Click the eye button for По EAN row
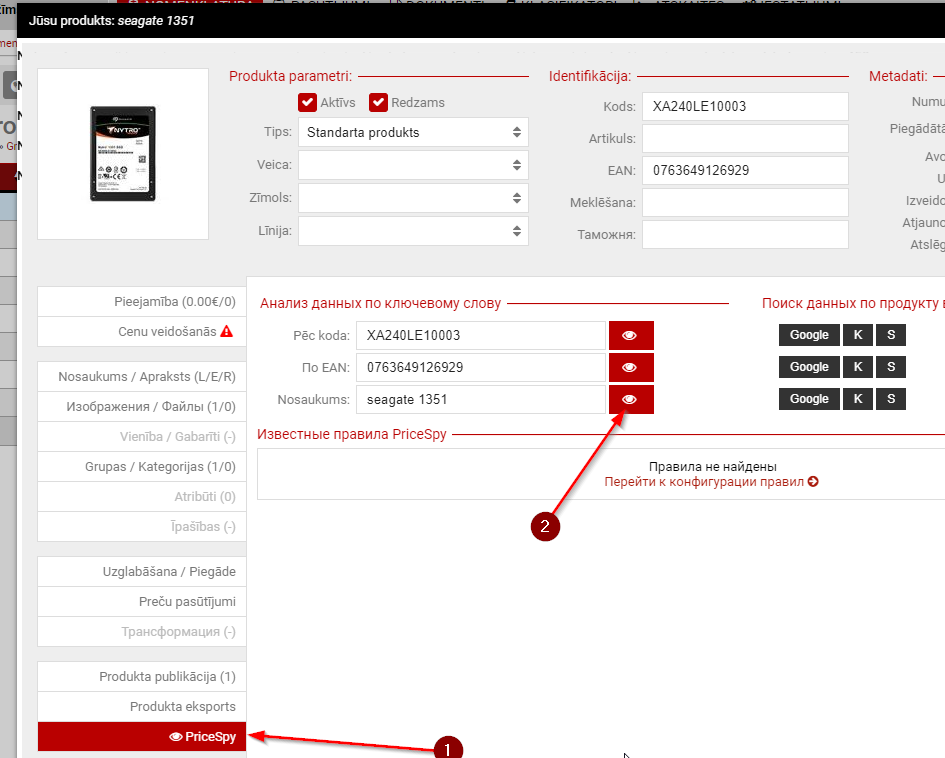The image size is (945, 758). 630,367
